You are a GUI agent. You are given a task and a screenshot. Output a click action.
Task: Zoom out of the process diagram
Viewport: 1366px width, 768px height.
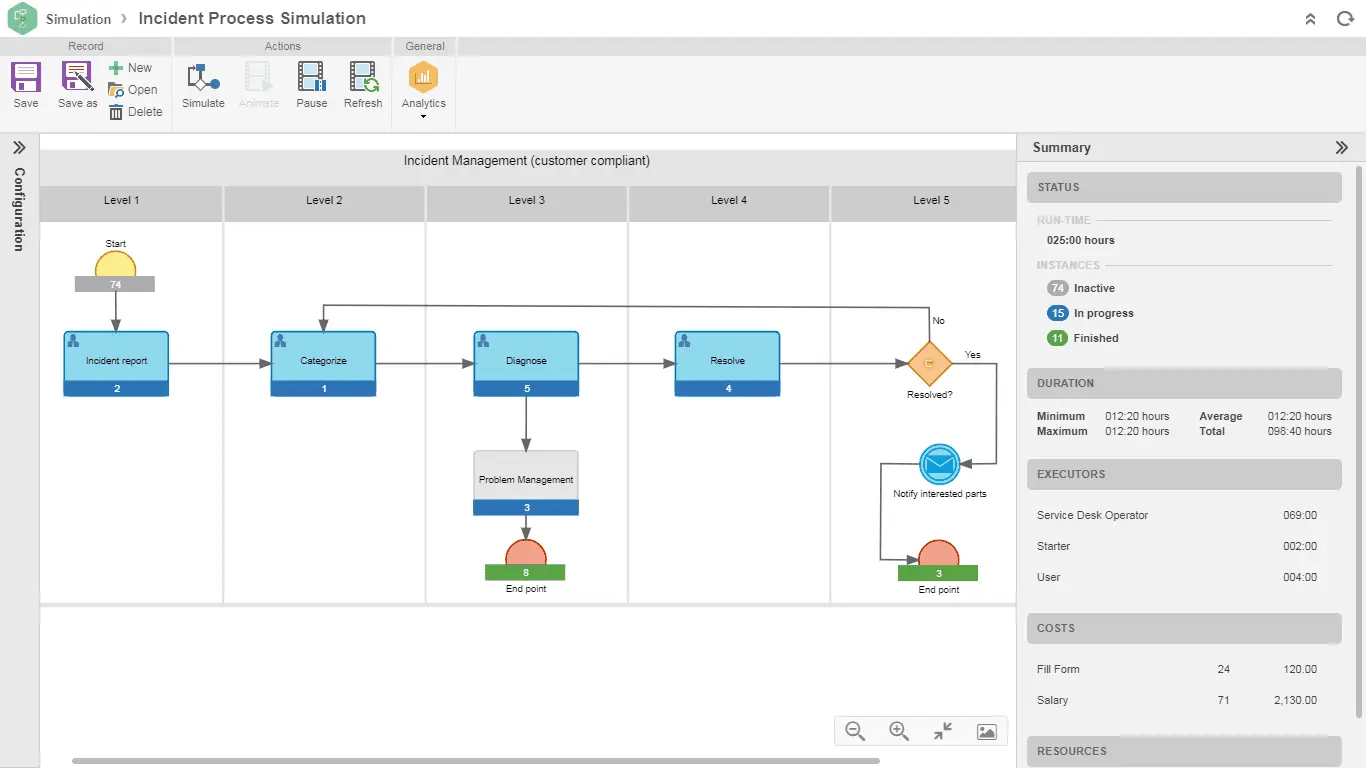tap(854, 731)
